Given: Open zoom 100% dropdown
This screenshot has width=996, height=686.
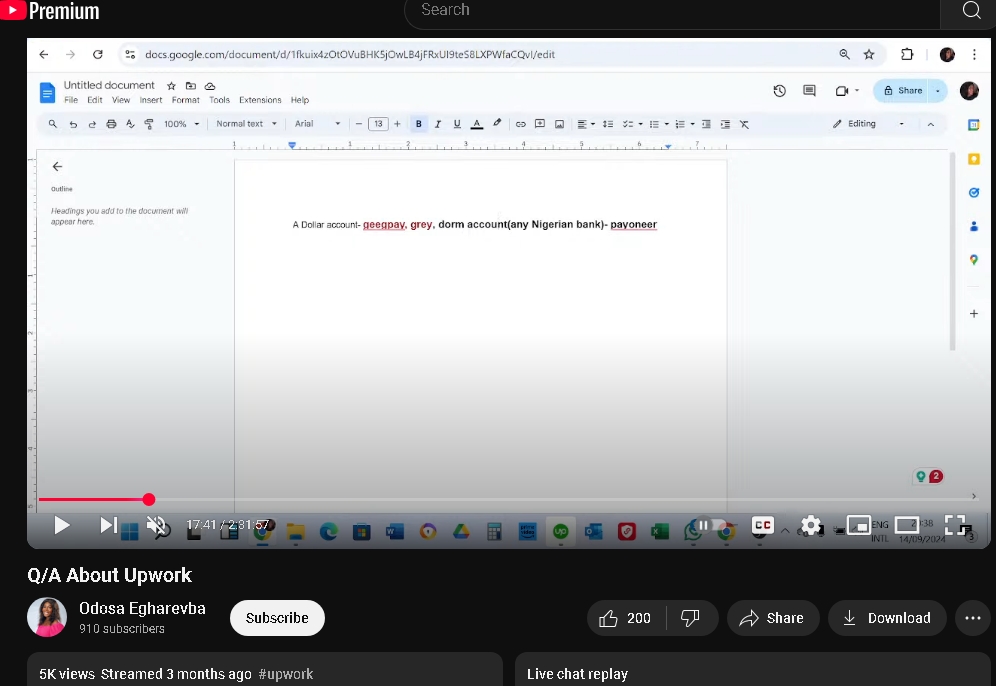Looking at the screenshot, I should (182, 124).
